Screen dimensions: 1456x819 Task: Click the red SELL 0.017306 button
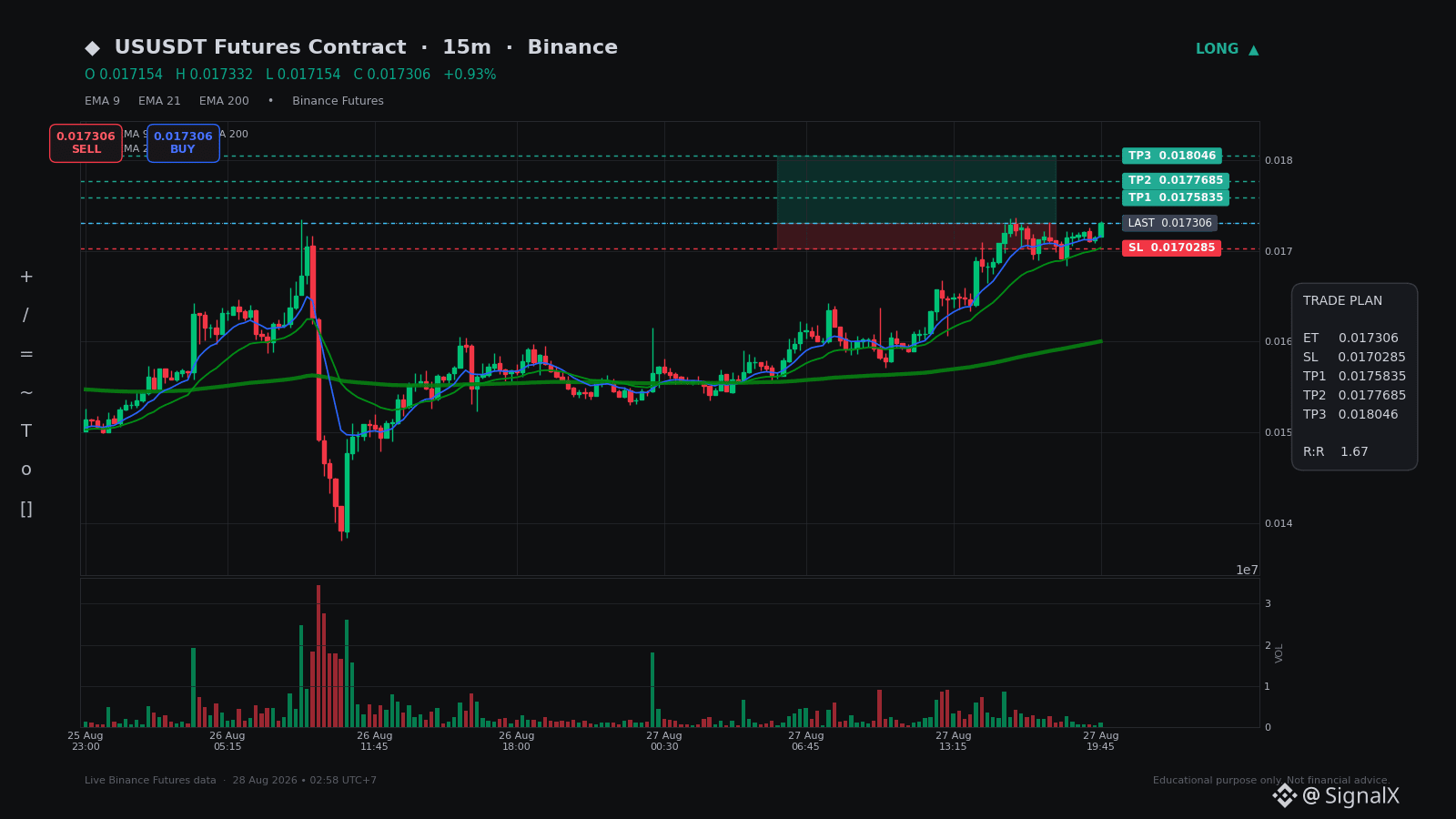pos(86,143)
